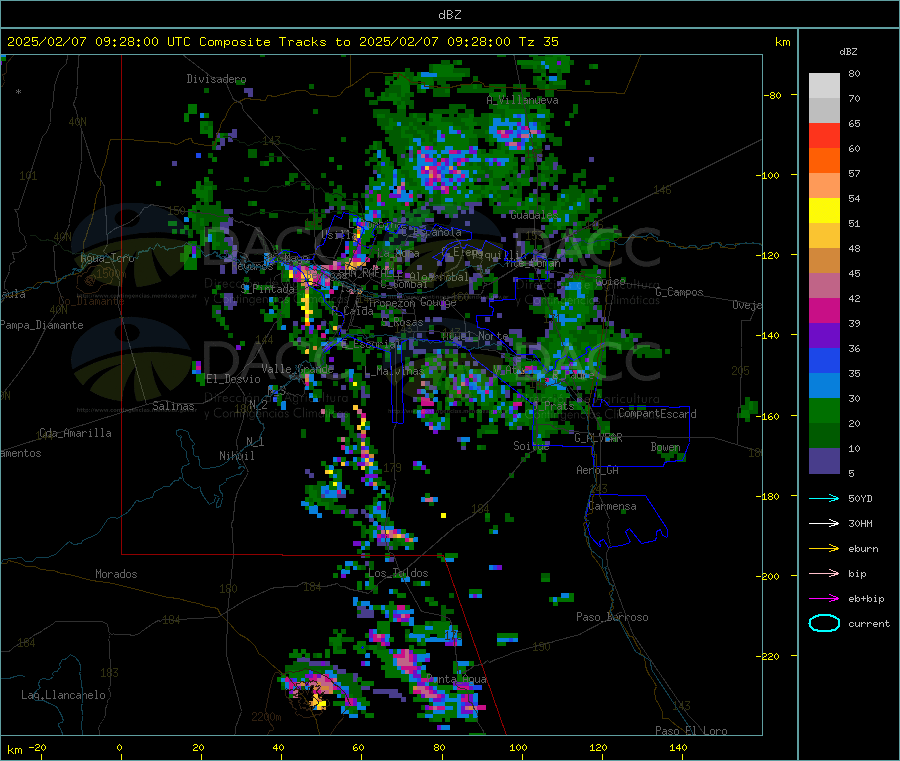Screen dimensions: 900x761
Task: Click the 'Punta_Agua' map label
Action: 456,679
